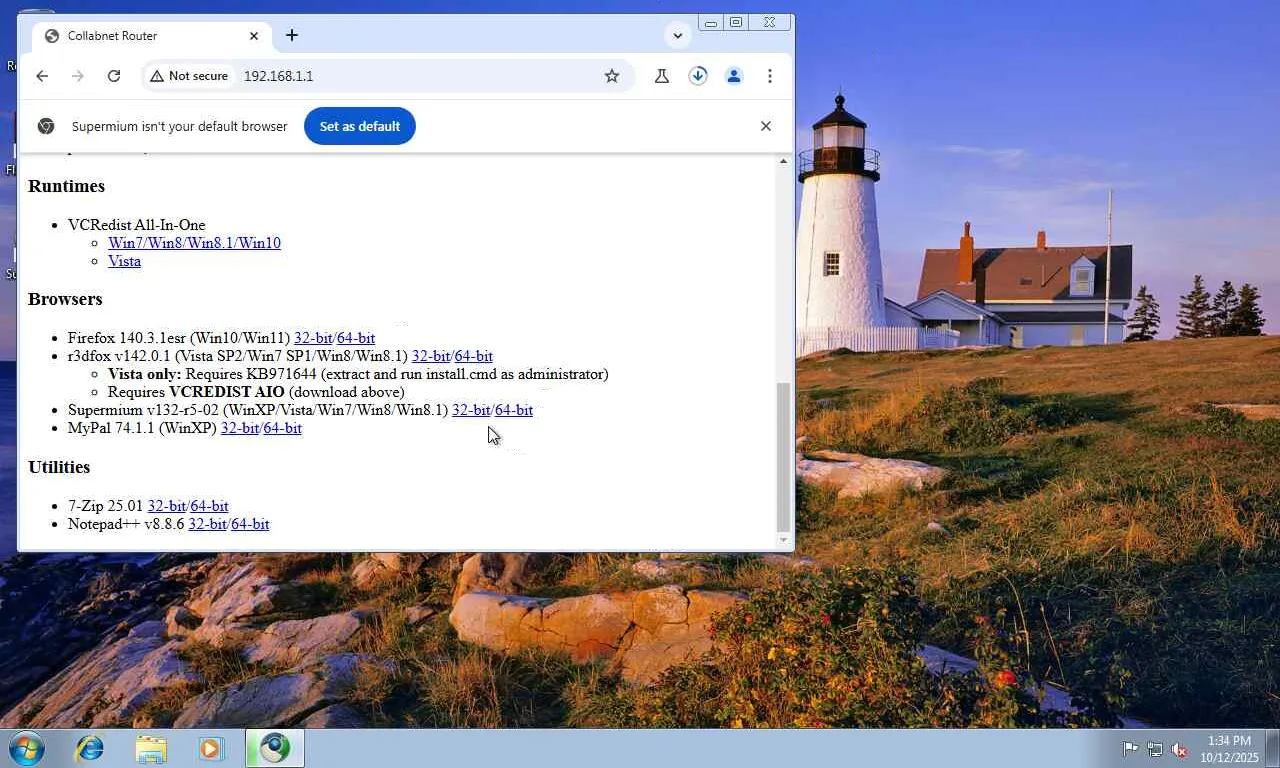Open the Win7/Win8/Win8.1/Win10 VCRedist link
The image size is (1280, 768).
tap(194, 243)
